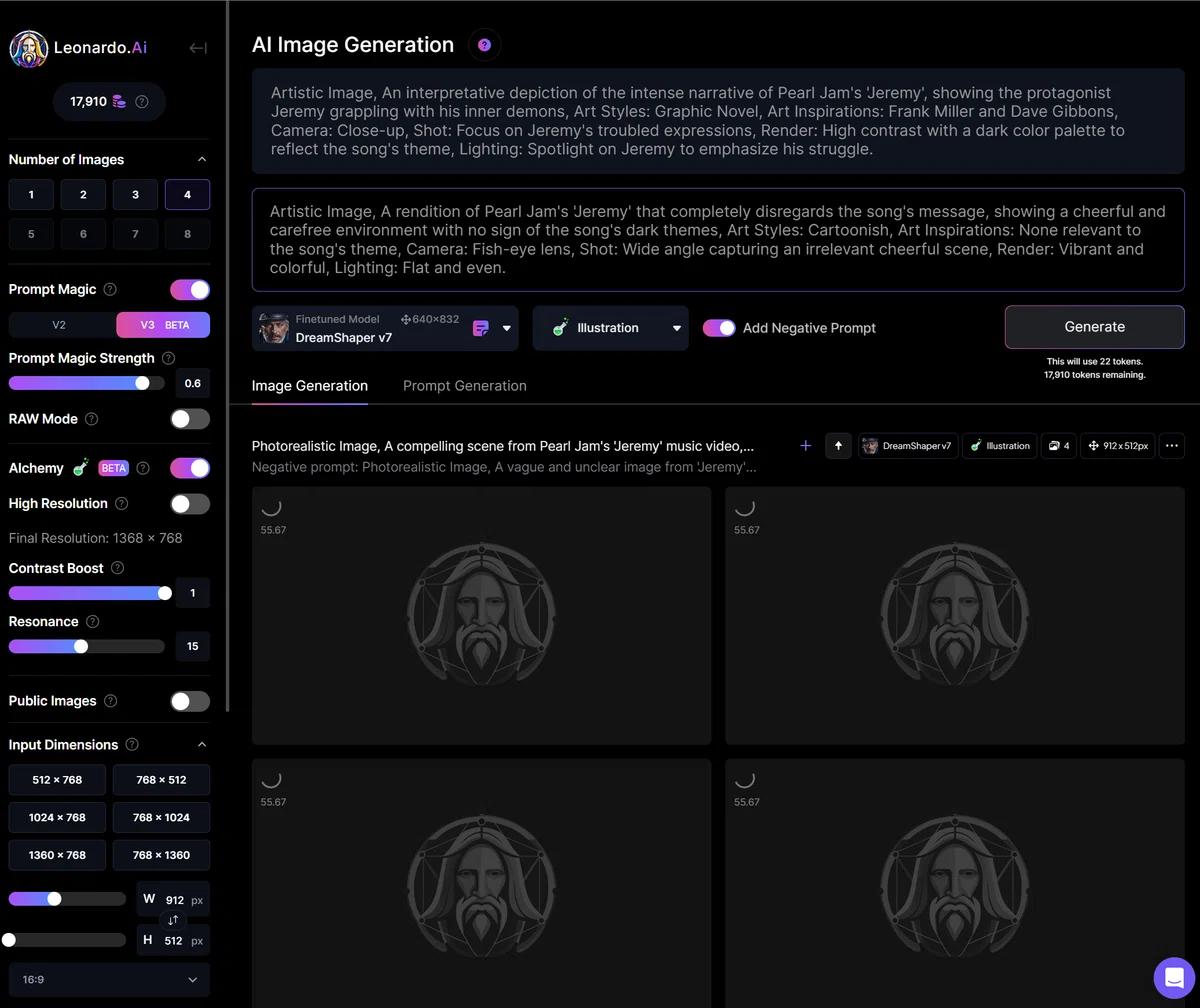Turn off the Prompt Magic toggle
Viewport: 1200px width, 1008px height.
[x=190, y=289]
